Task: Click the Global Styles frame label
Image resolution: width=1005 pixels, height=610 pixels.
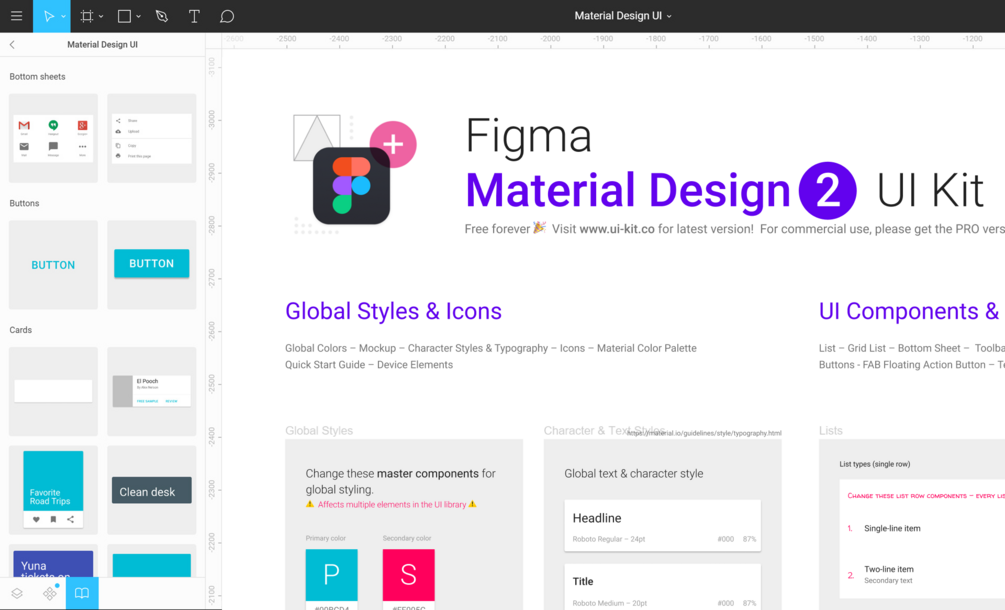Action: pyautogui.click(x=319, y=431)
